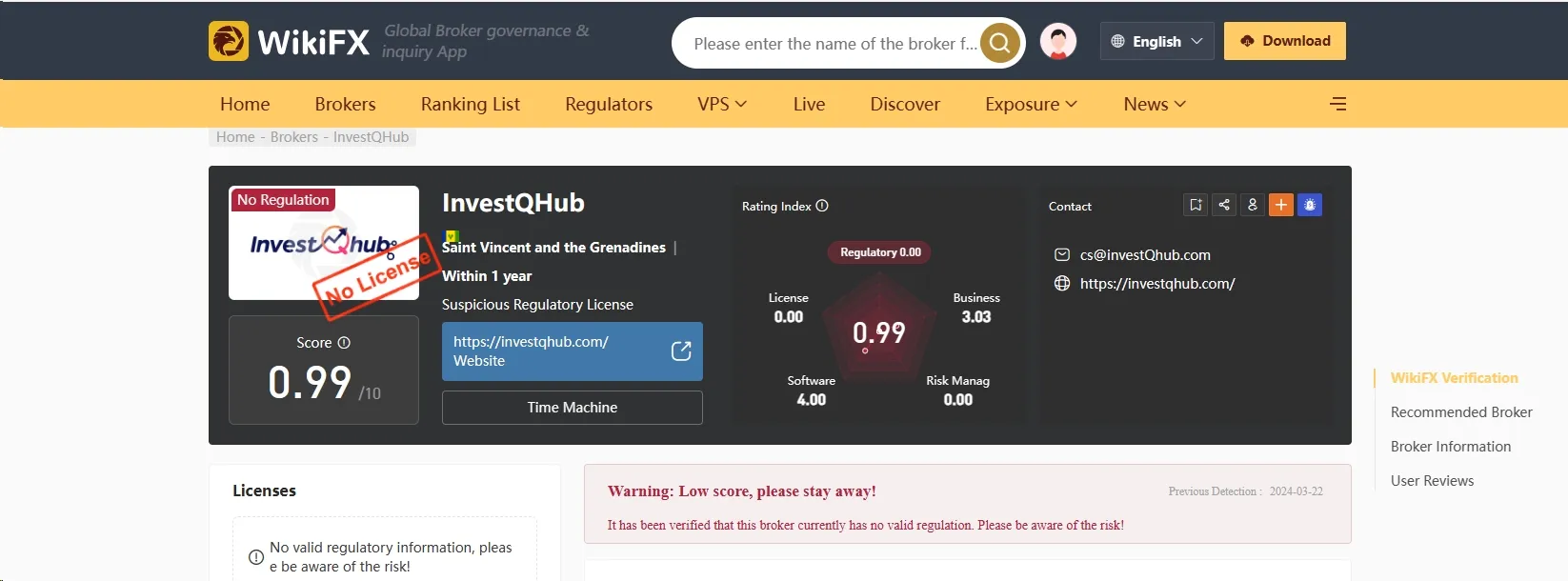The width and height of the screenshot is (1568, 581).
Task: Click the Rating Index info icon
Action: click(x=822, y=206)
